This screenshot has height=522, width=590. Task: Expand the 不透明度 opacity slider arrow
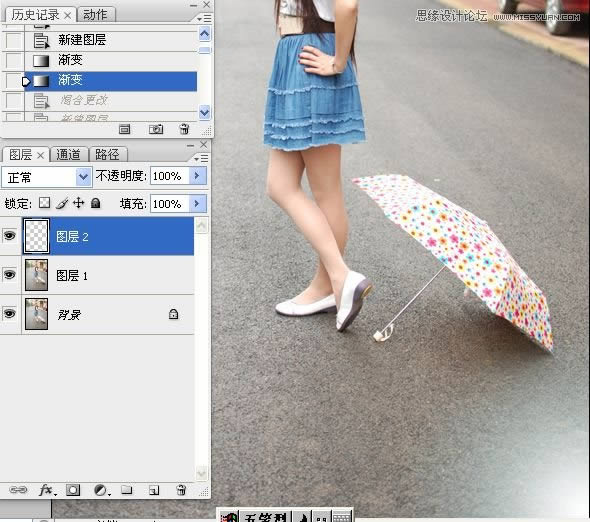[x=197, y=176]
